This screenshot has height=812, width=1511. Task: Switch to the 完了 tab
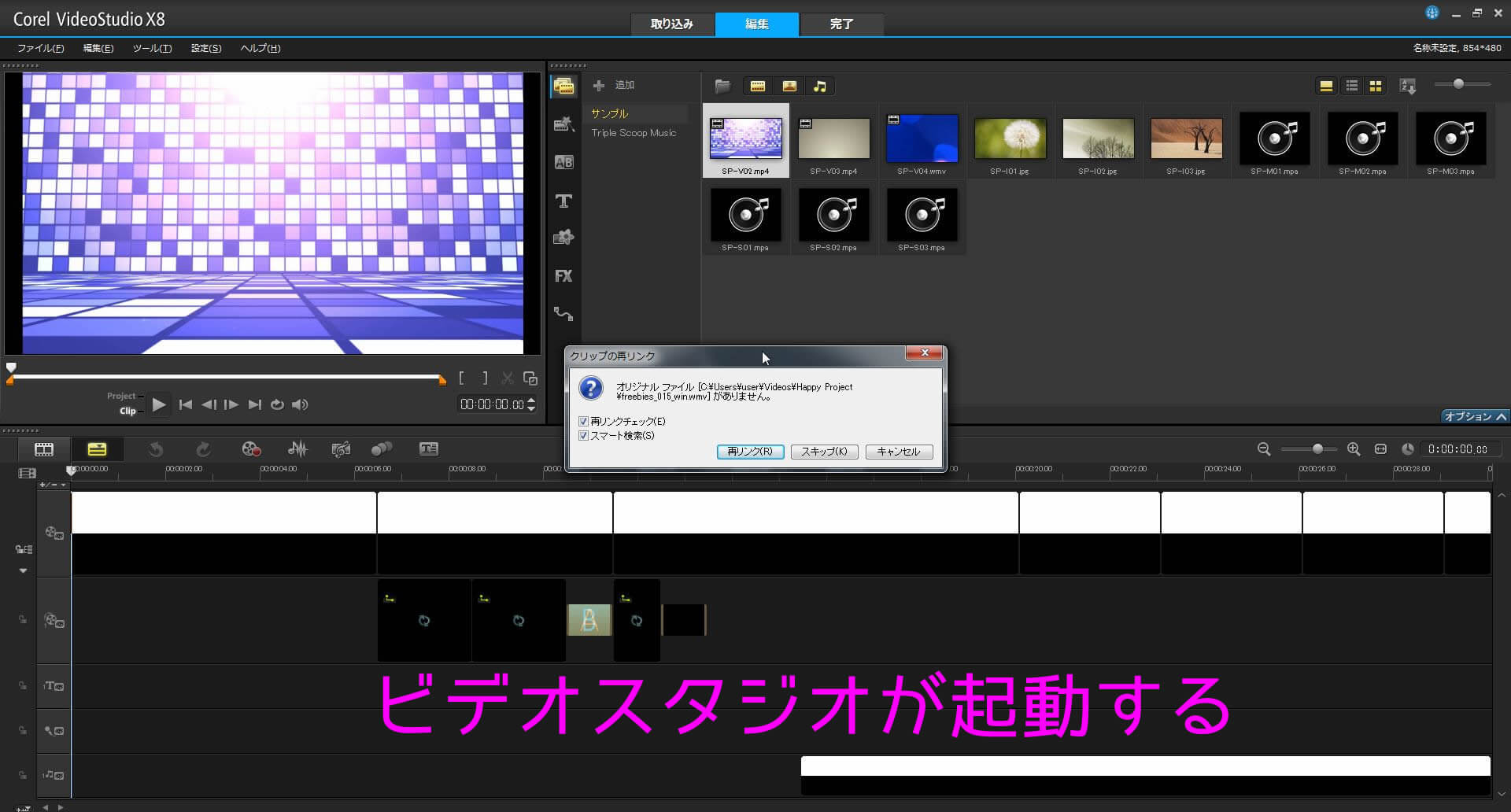(x=841, y=24)
